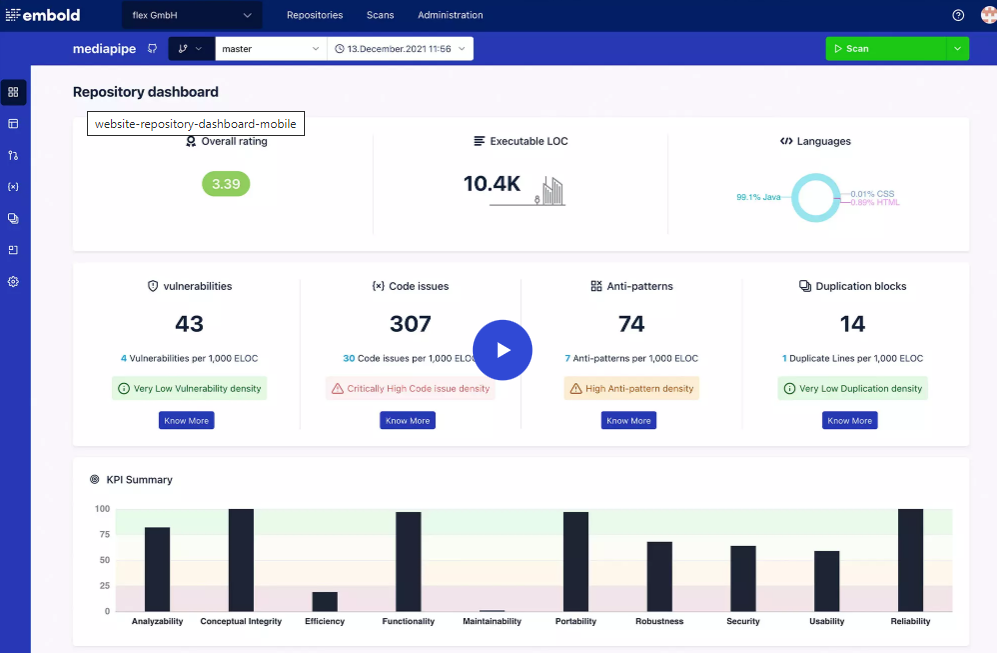Open the master branch dropdown
The width and height of the screenshot is (997, 653).
point(271,48)
